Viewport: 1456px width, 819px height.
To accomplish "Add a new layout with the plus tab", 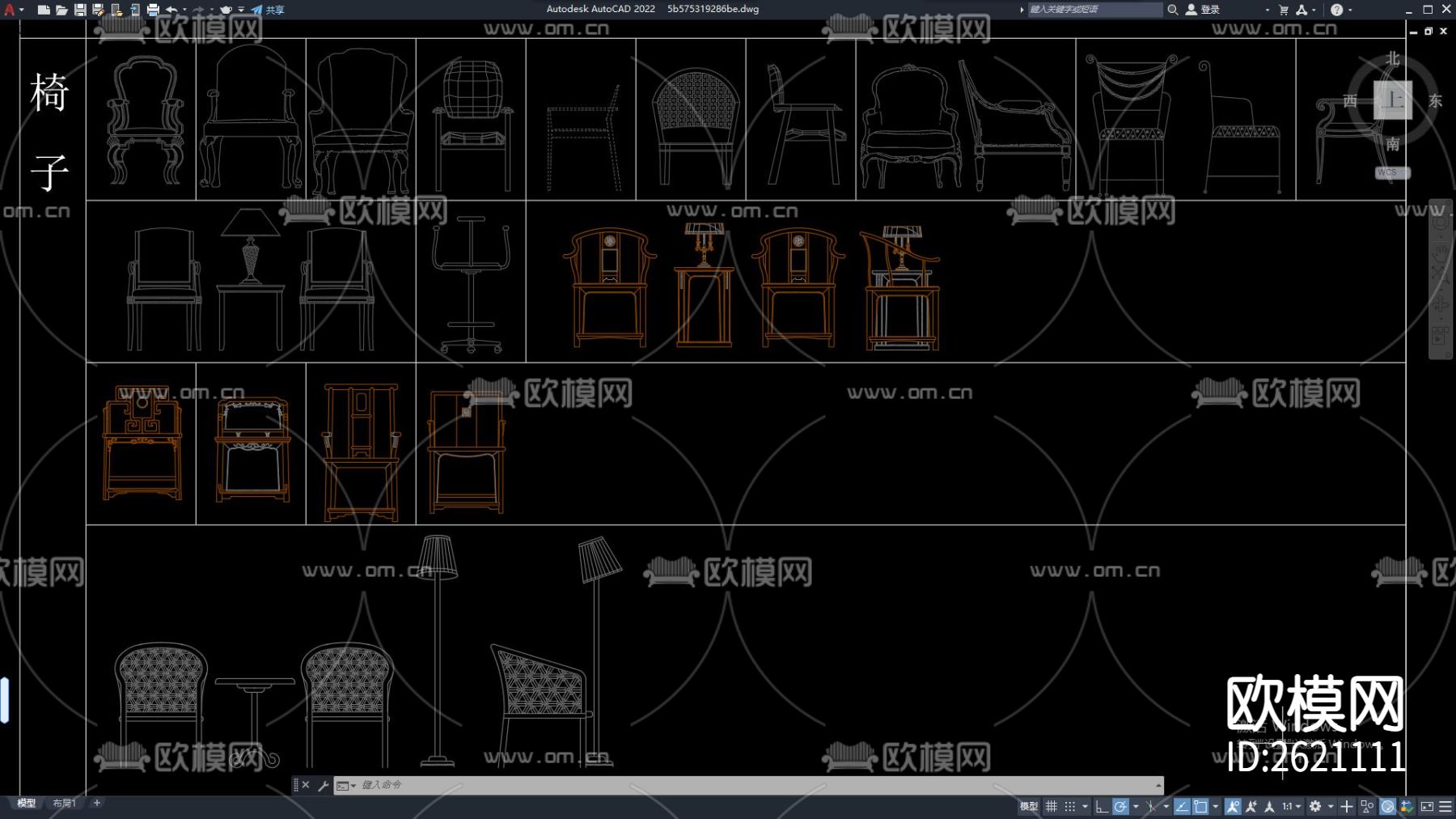I will point(97,803).
